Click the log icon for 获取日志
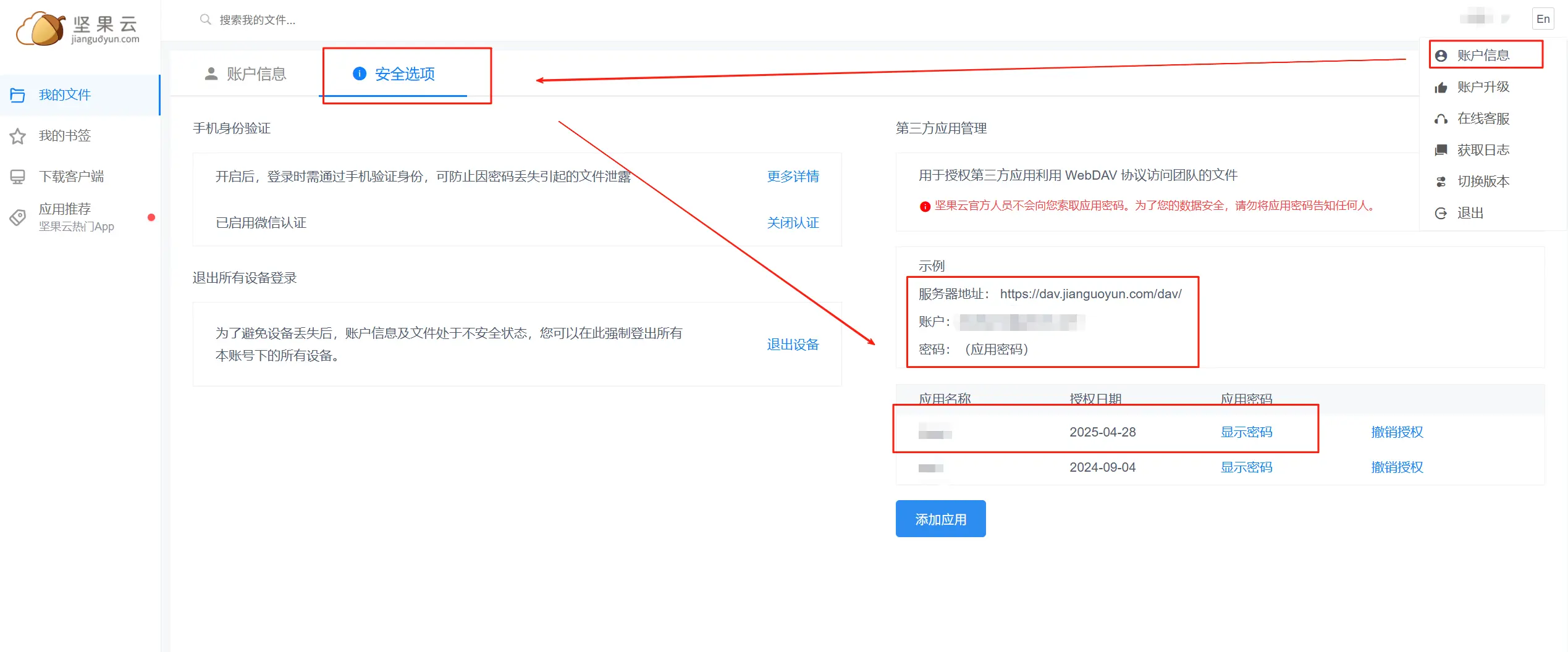This screenshot has height=652, width=1568. tap(1441, 150)
